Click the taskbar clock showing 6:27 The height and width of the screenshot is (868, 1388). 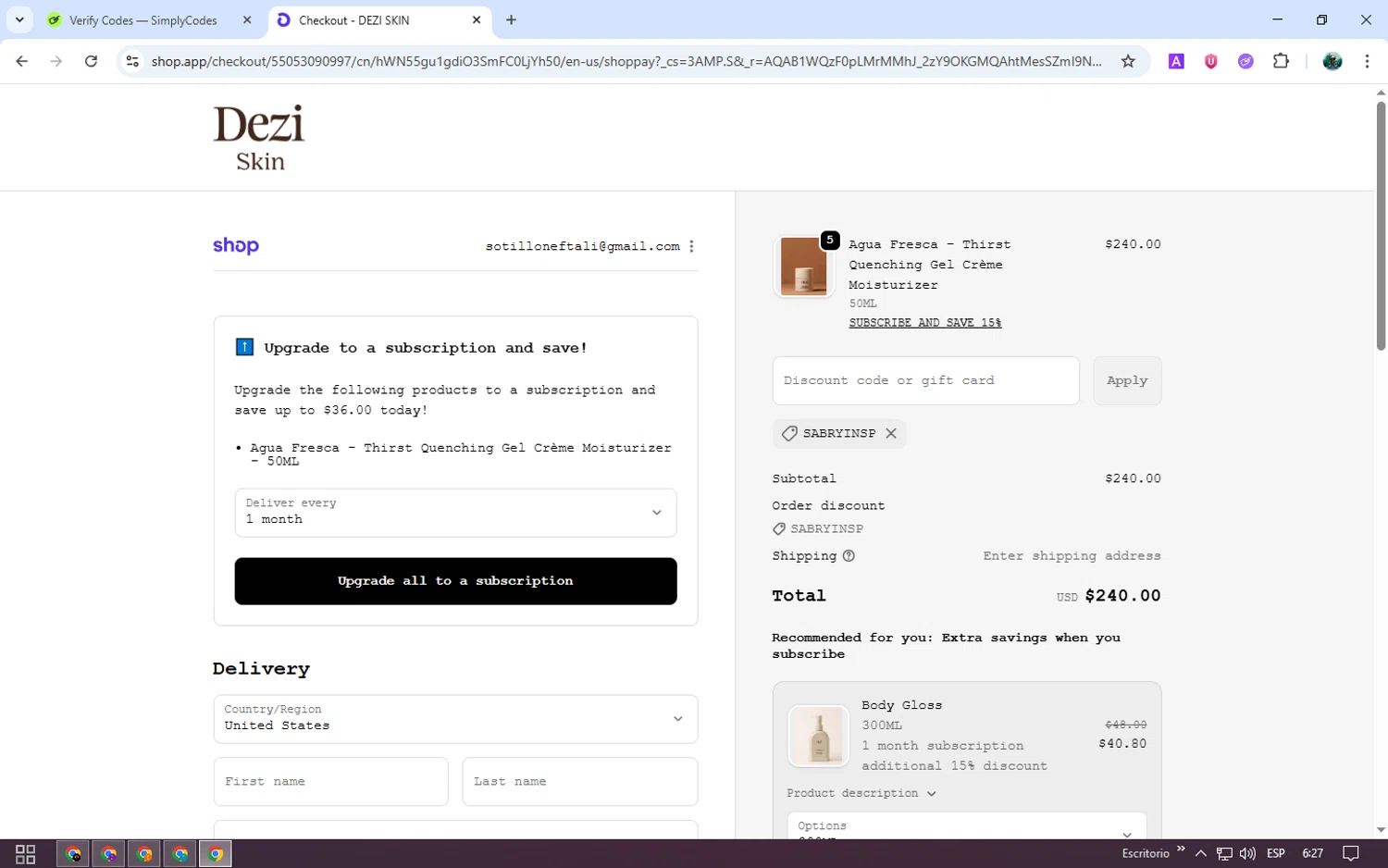click(x=1312, y=853)
